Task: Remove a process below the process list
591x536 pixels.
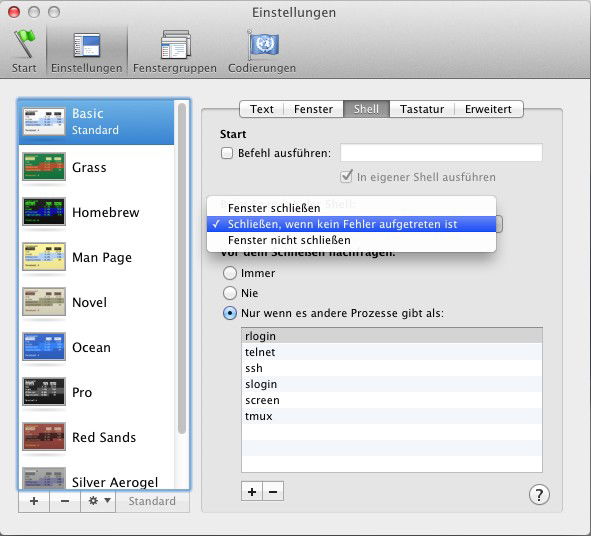Action: [273, 492]
